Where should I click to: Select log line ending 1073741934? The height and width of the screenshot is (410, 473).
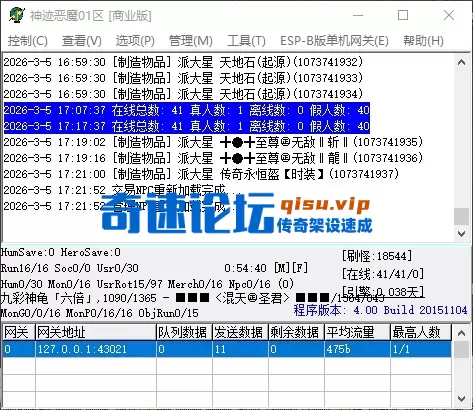(183, 94)
